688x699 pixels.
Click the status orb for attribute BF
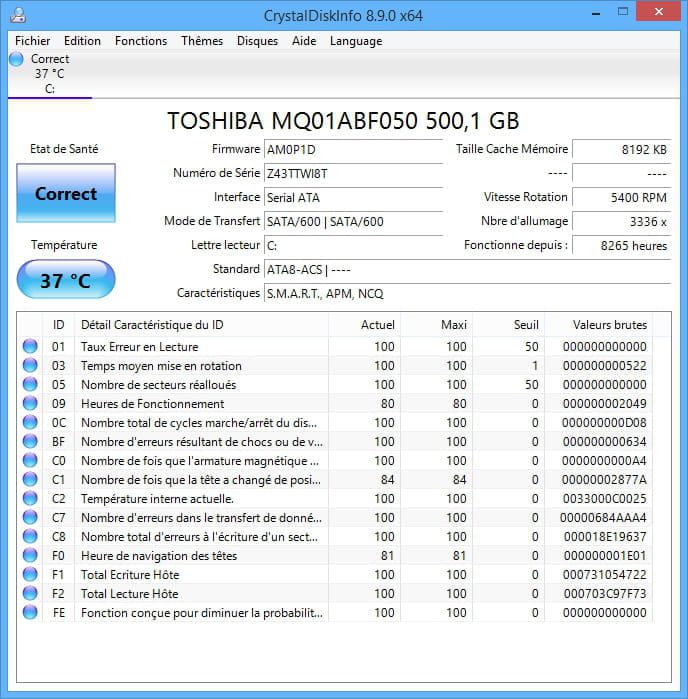(30, 441)
